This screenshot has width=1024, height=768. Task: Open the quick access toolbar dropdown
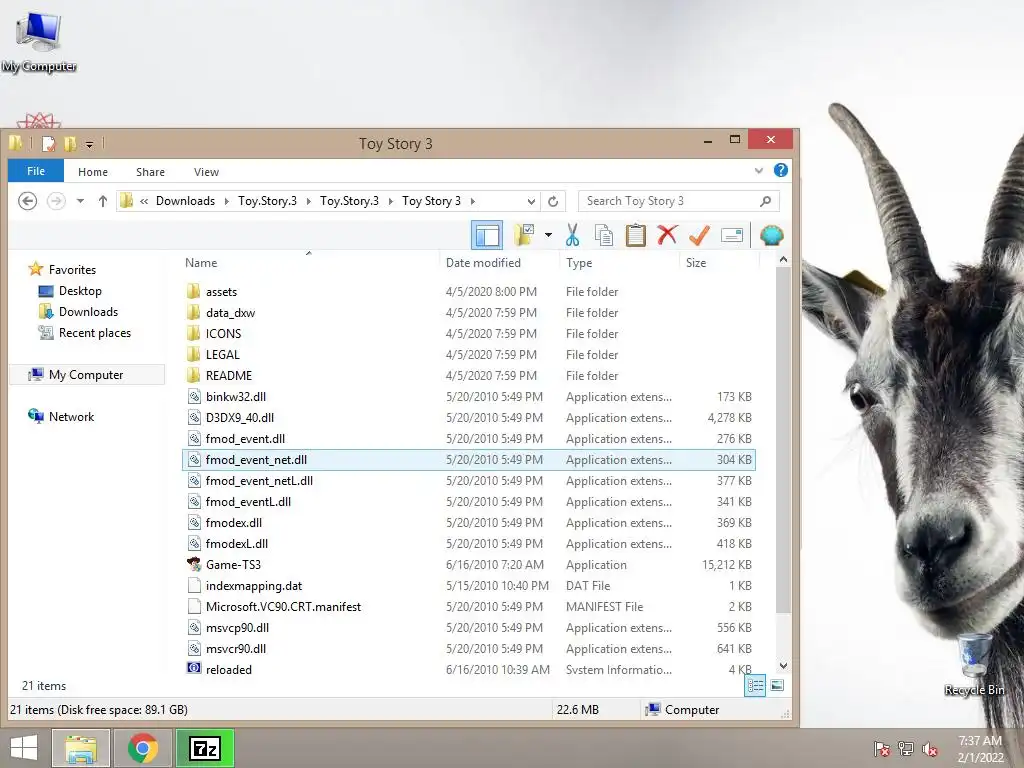pos(89,144)
